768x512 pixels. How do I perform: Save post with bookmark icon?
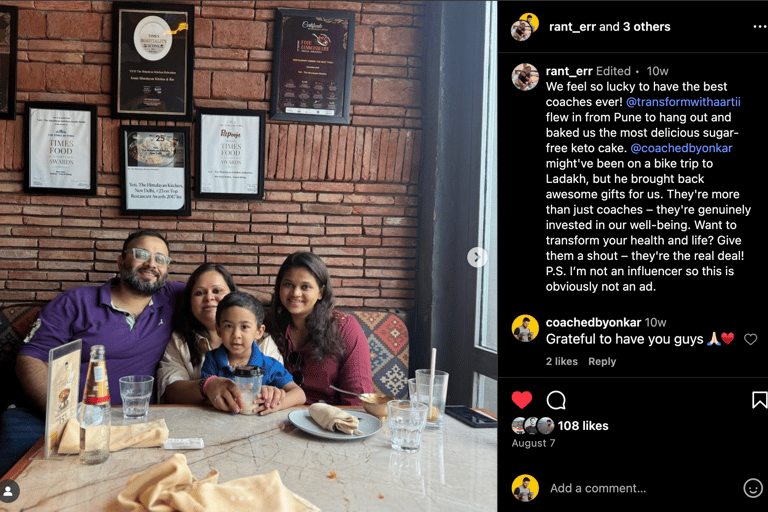coord(759,400)
